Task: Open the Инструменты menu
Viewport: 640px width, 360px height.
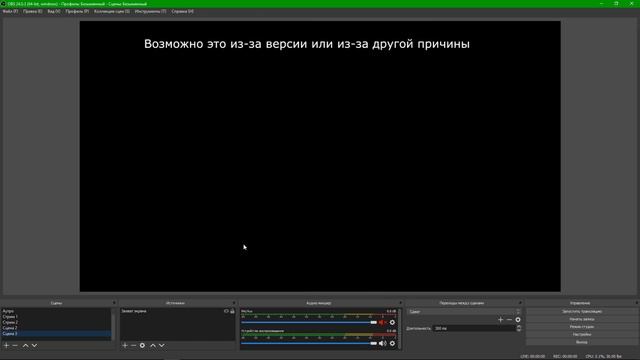Action: point(151,11)
